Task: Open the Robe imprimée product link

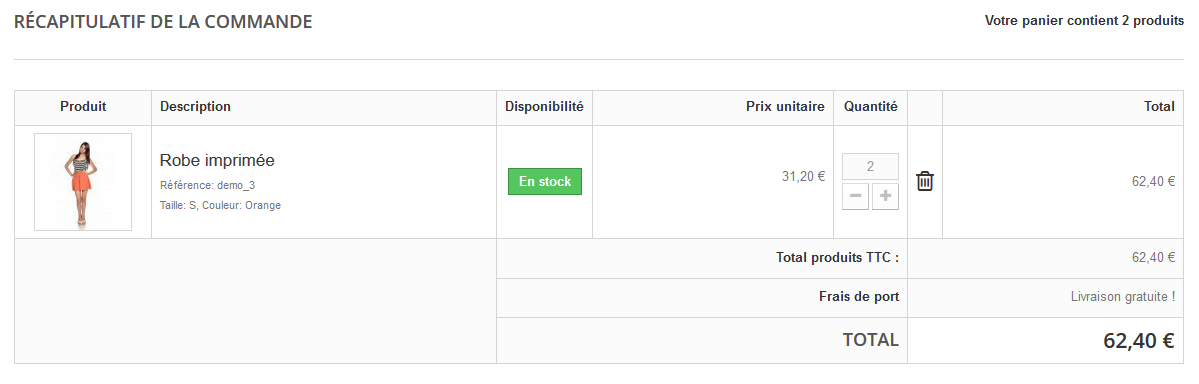Action: pos(217,160)
